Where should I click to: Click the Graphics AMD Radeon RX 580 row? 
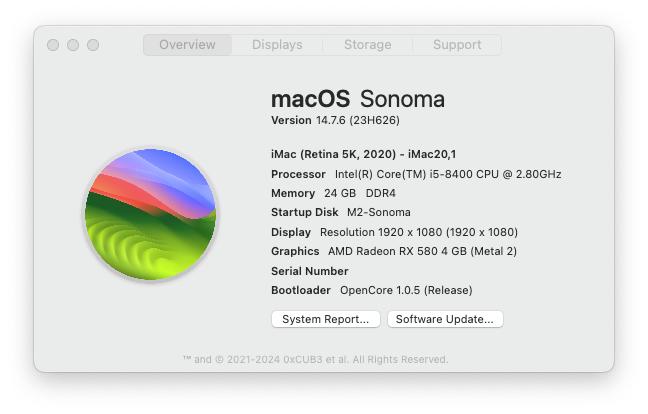[x=394, y=251]
